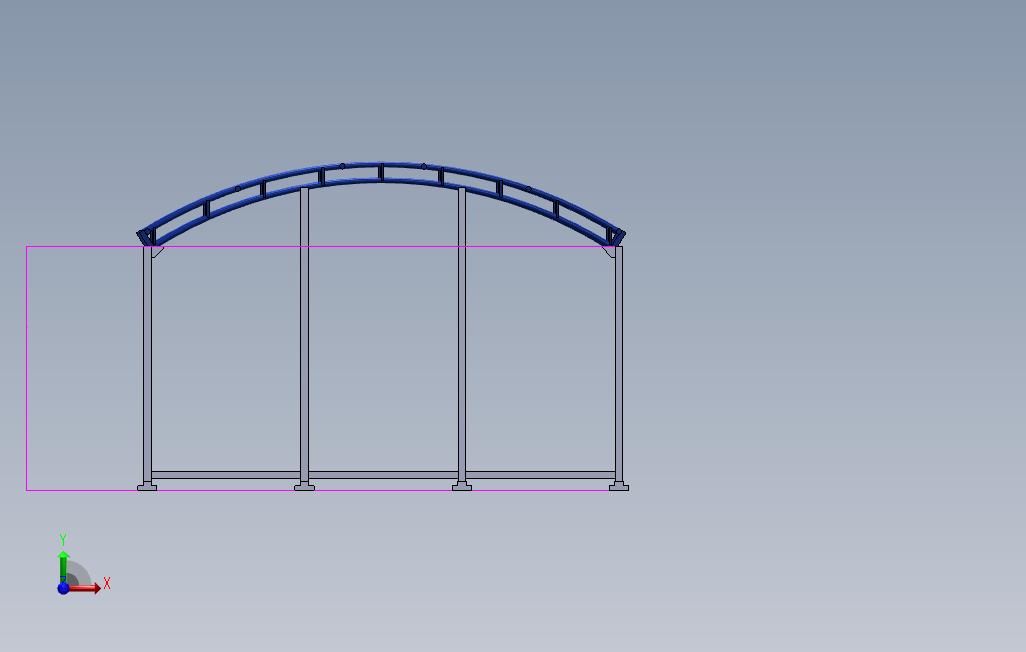Viewport: 1026px width, 652px height.
Task: Select the bottom horizontal rail between posts
Action: tap(383, 475)
